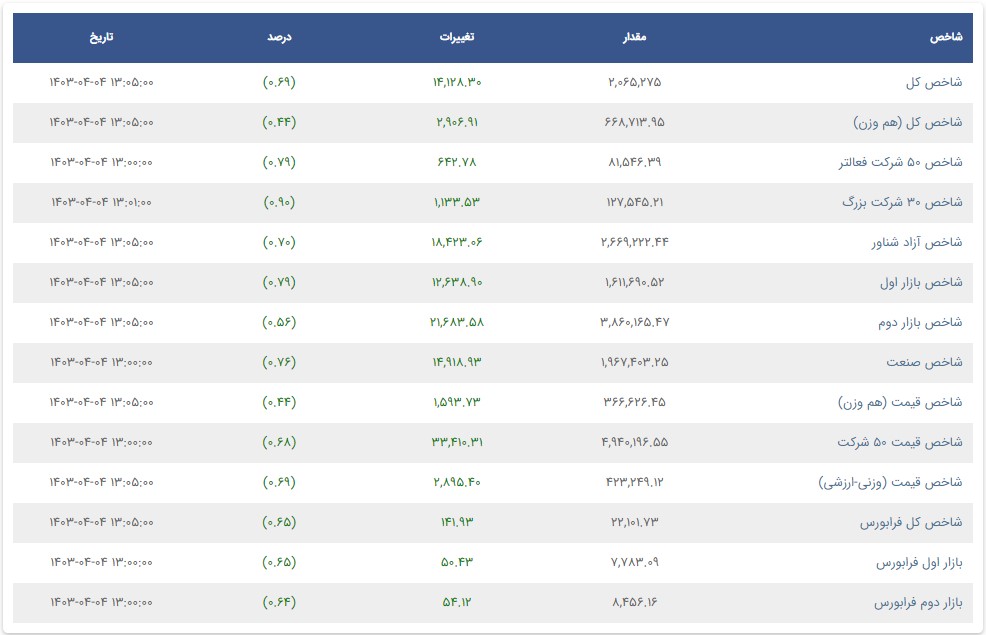Image resolution: width=986 pixels, height=635 pixels.
Task: Select شاخص کل (هم وزن) row label
Action: coord(907,122)
